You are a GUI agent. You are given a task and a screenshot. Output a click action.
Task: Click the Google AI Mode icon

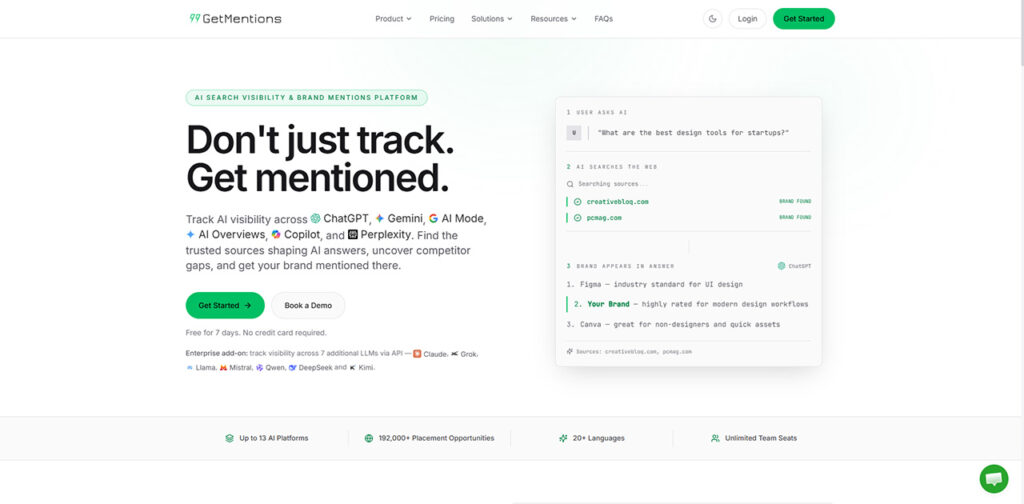point(434,219)
